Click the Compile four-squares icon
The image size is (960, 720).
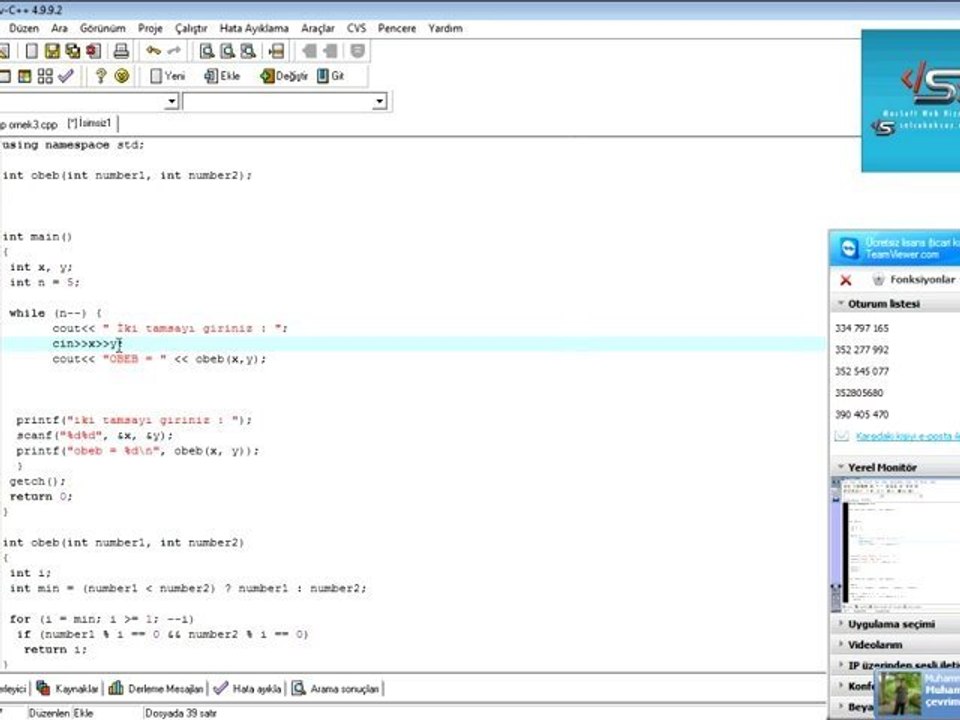point(45,76)
